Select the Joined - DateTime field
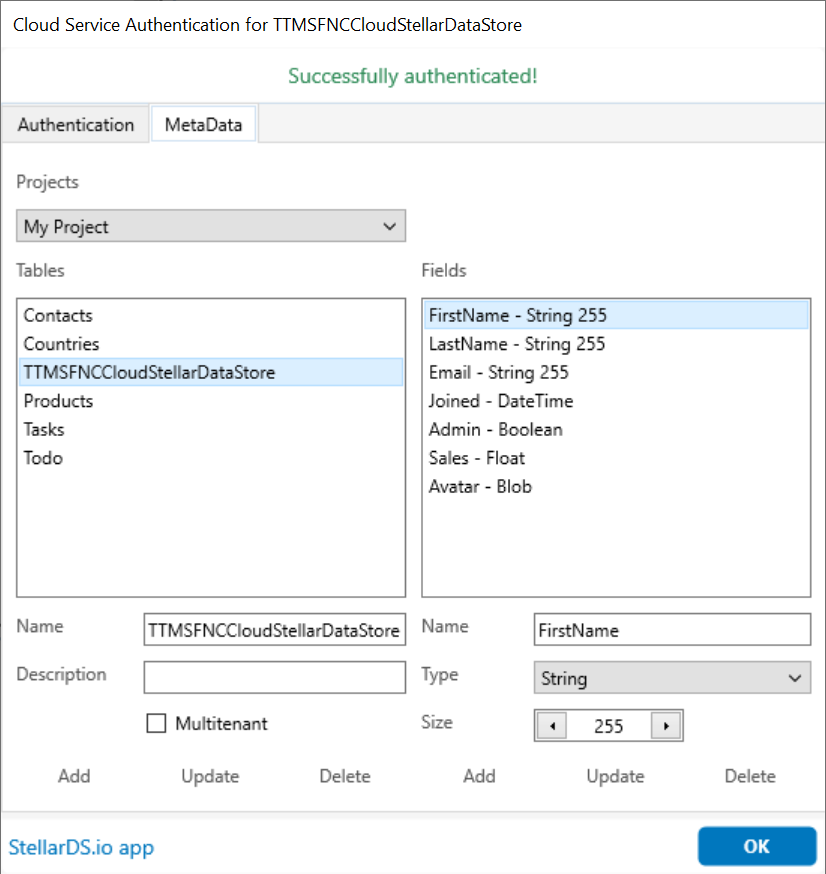 (x=616, y=401)
